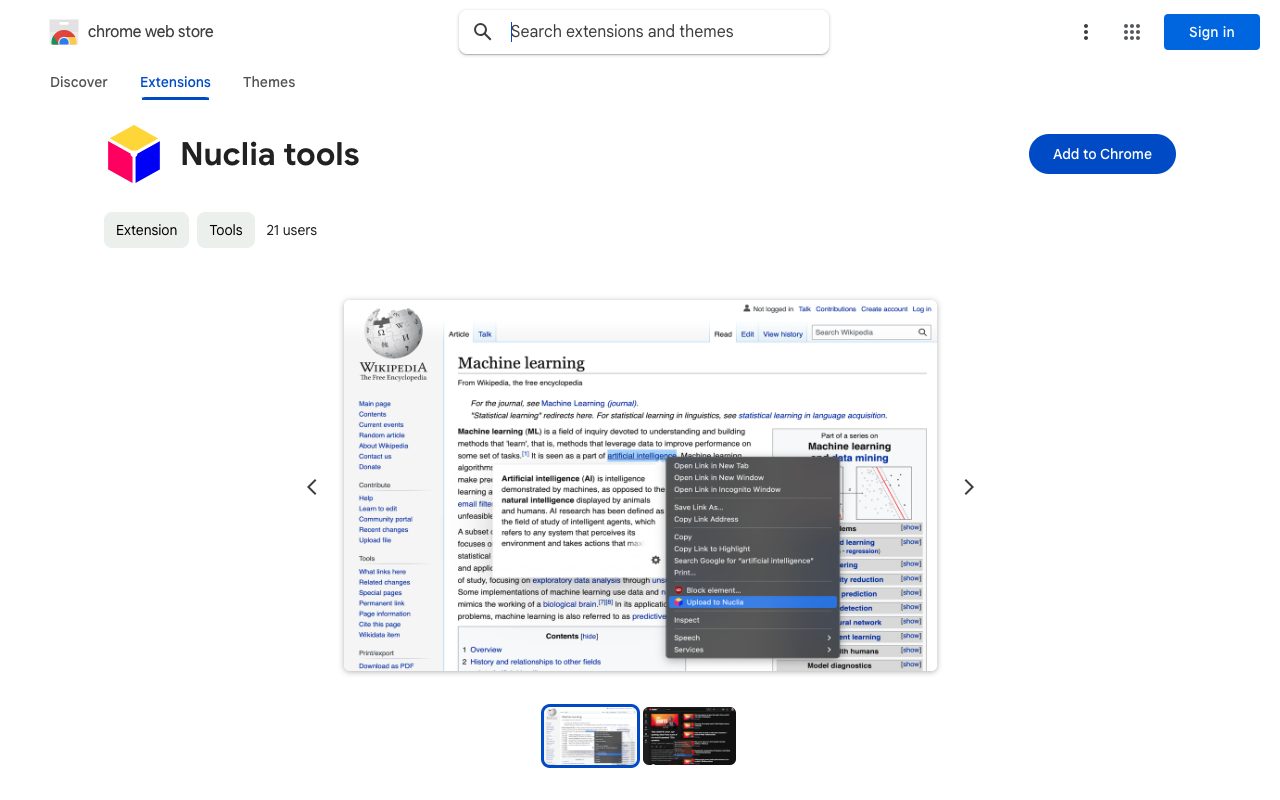Click the Nuclia tools cube logo
Image resolution: width=1280 pixels, height=800 pixels.
134,154
